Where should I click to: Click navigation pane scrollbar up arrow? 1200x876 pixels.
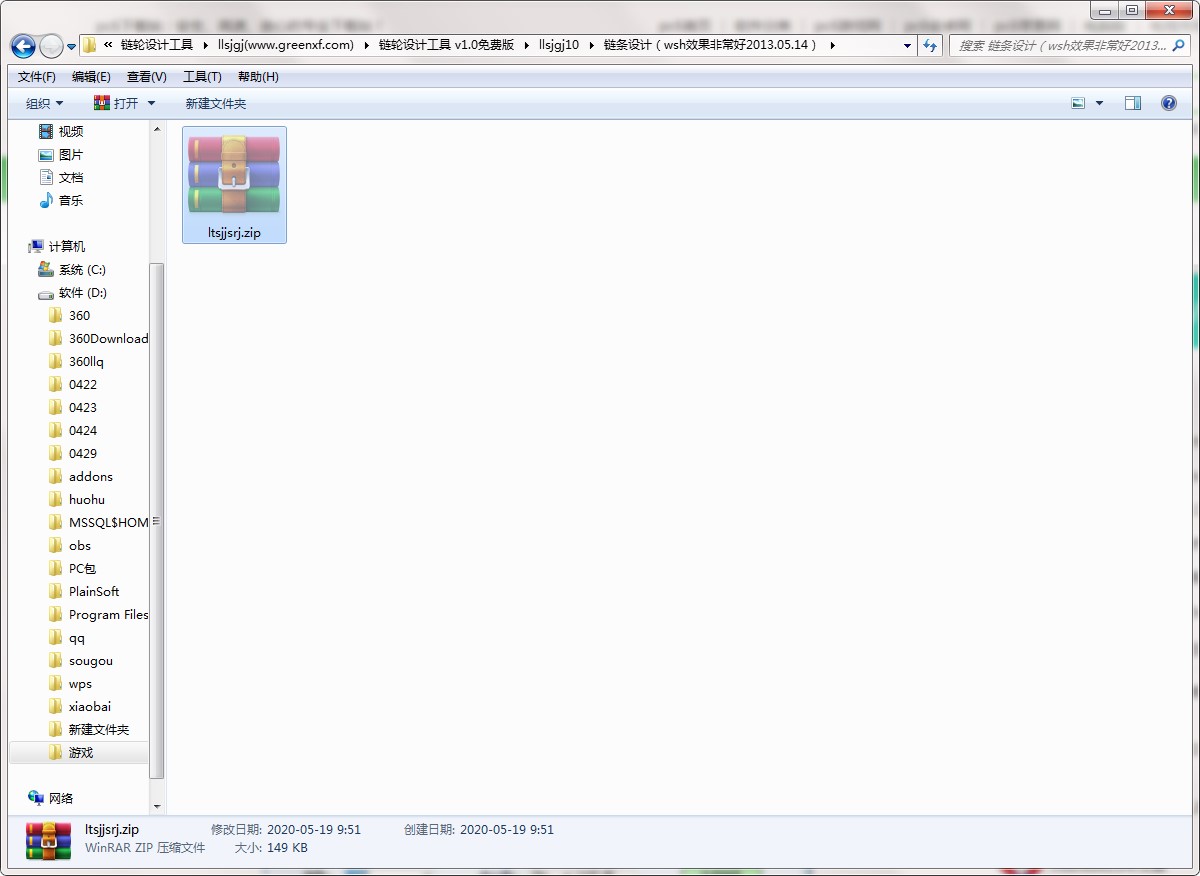coord(157,129)
